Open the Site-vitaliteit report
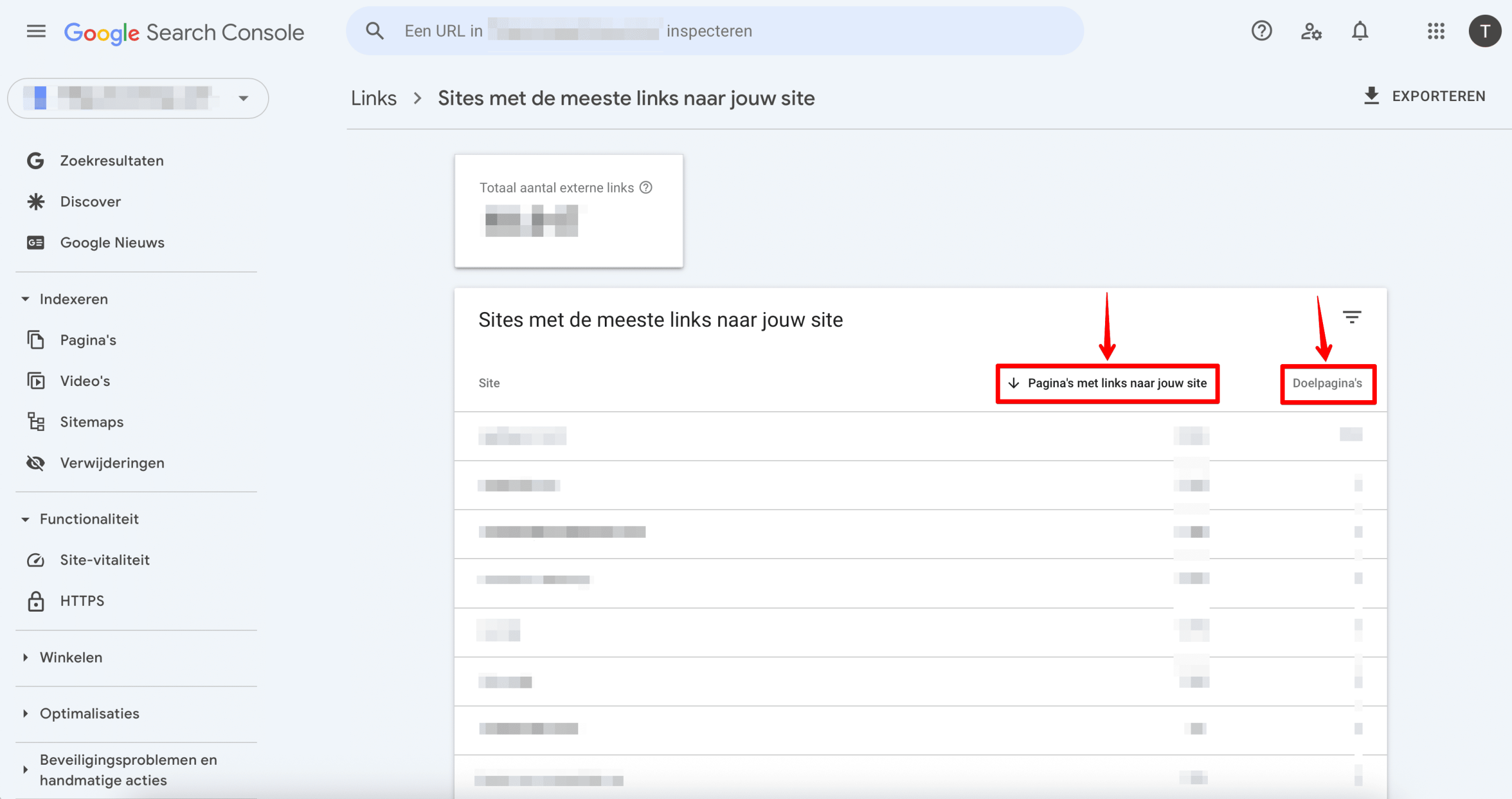 105,560
